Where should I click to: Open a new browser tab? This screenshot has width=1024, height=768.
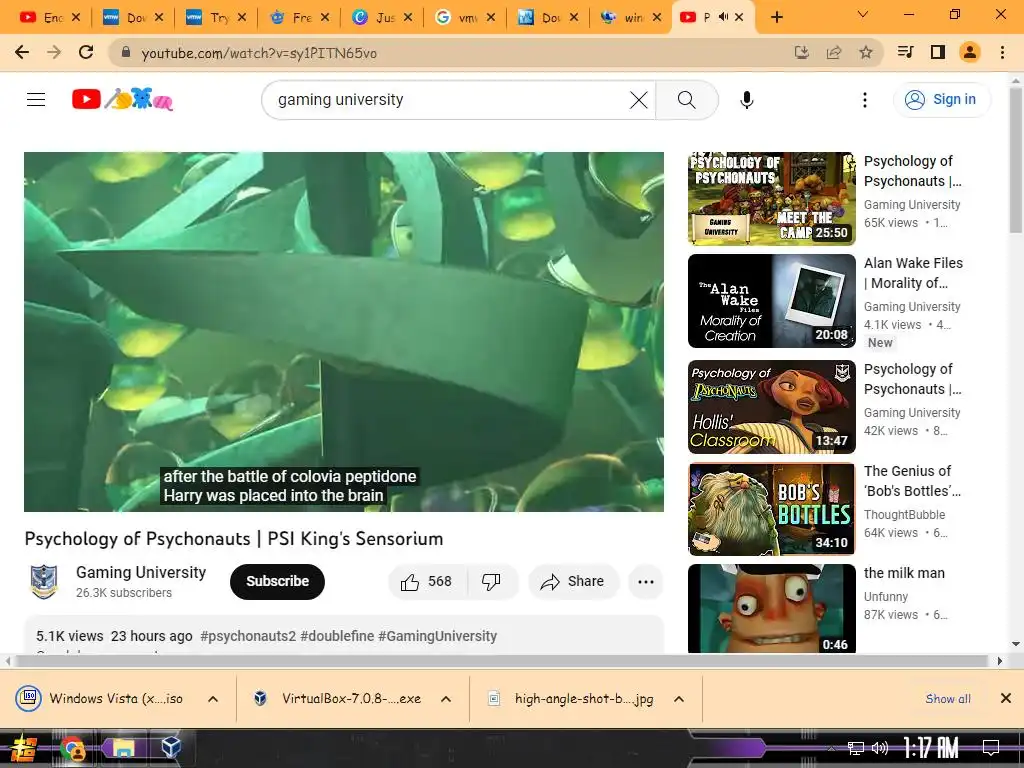click(776, 17)
